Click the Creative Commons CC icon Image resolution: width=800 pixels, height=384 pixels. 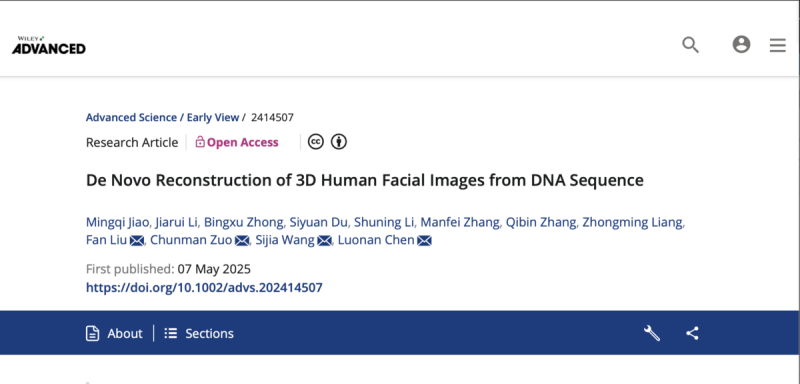[316, 142]
